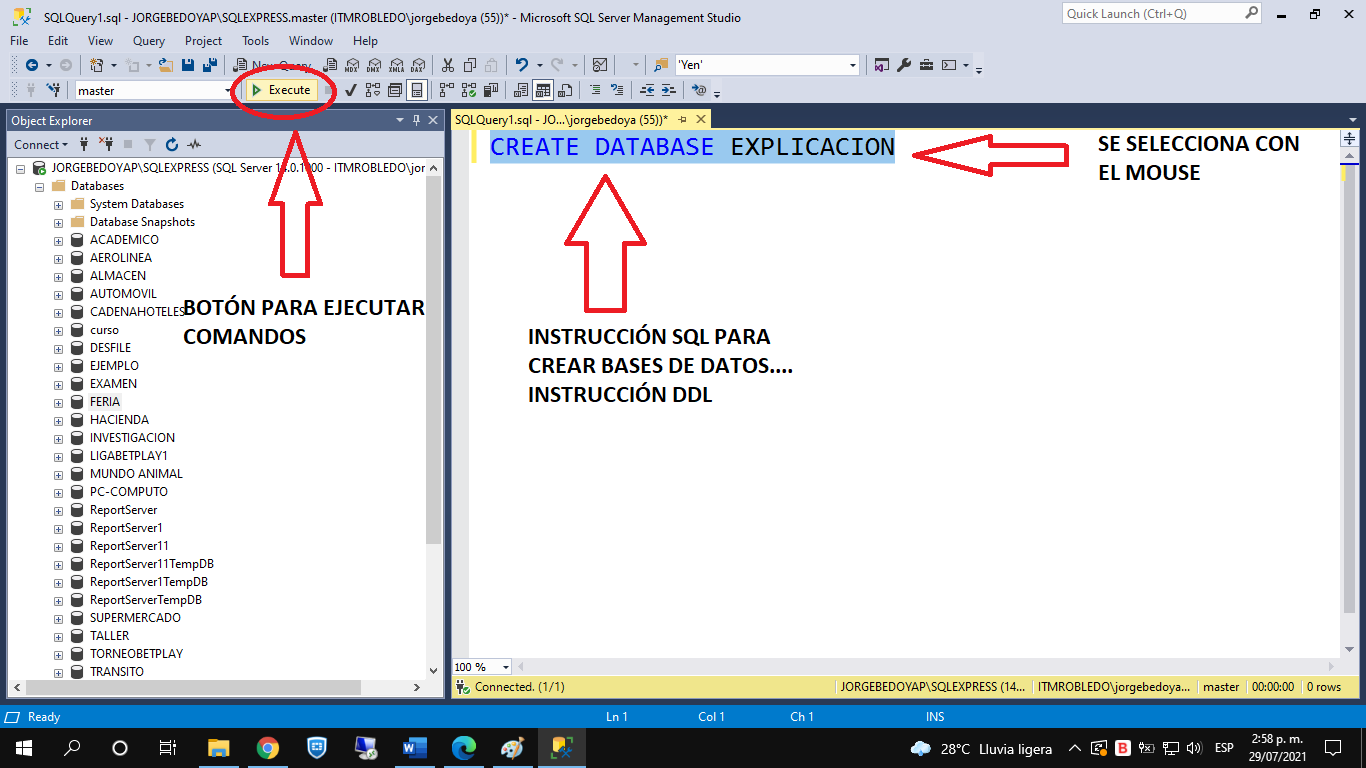Increase indent of selected lines
Screen dimensions: 1366x768
[669, 90]
